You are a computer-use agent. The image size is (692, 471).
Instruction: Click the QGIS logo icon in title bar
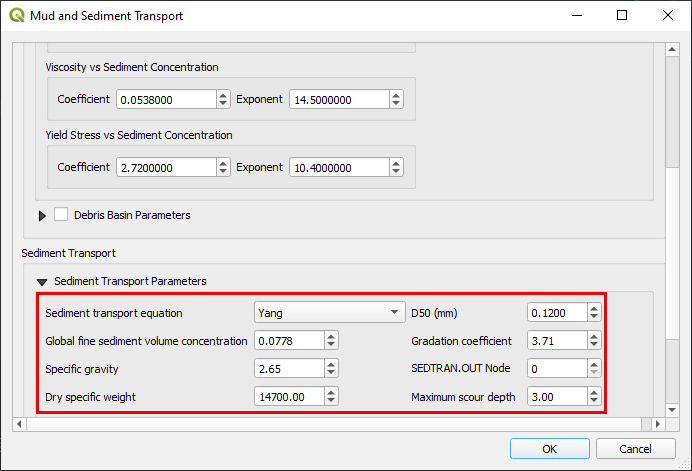click(17, 16)
